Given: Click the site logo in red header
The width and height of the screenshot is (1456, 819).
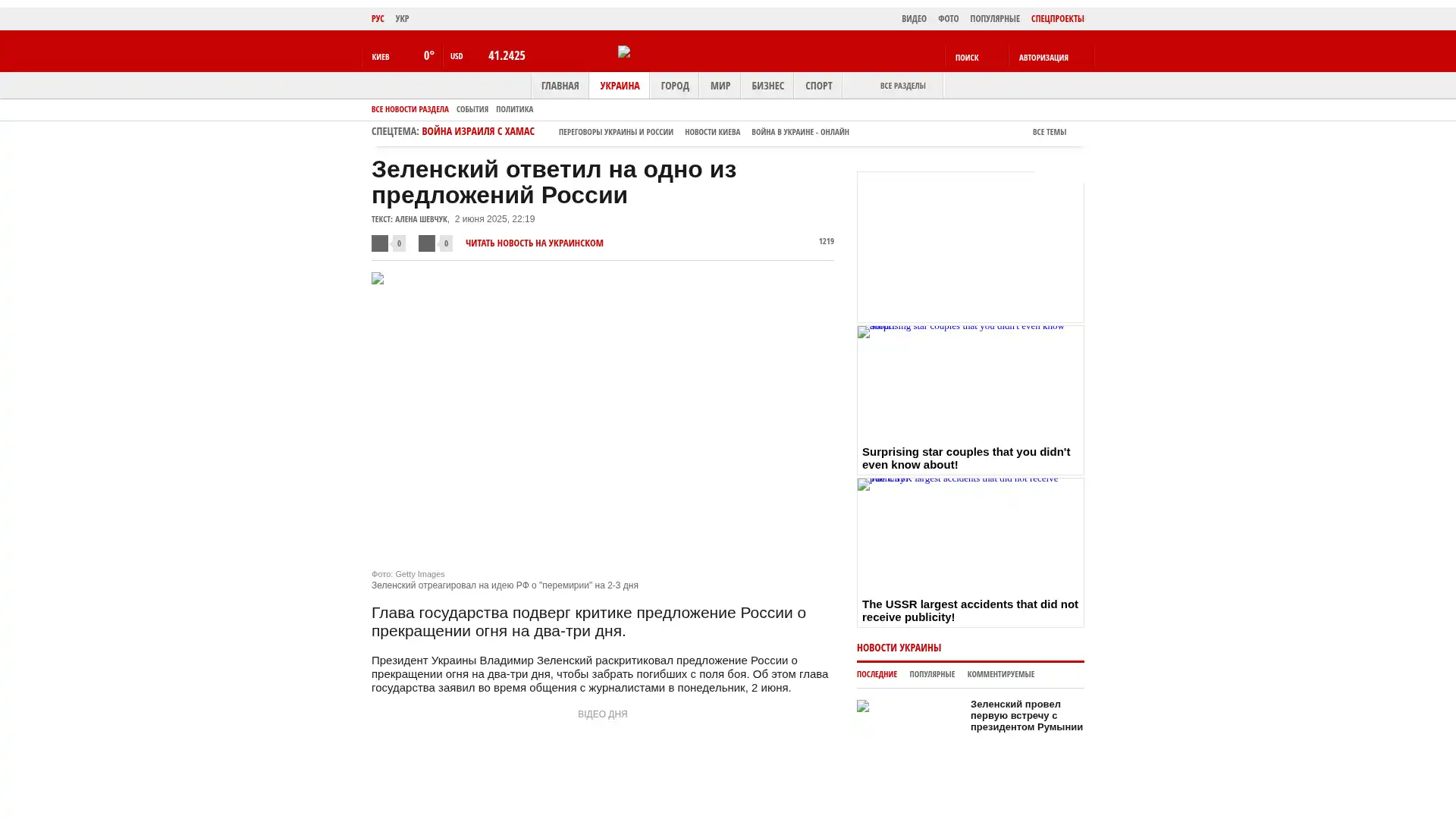Looking at the screenshot, I should pyautogui.click(x=624, y=52).
